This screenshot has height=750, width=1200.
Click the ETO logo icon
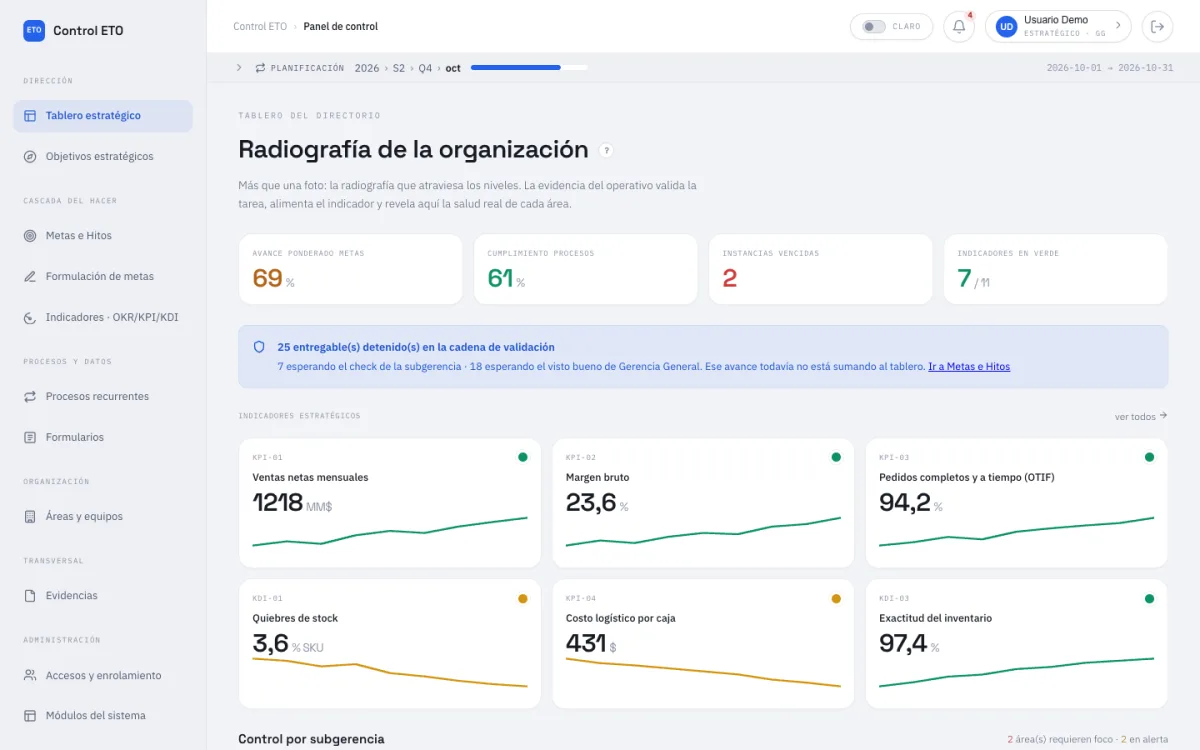(34, 31)
